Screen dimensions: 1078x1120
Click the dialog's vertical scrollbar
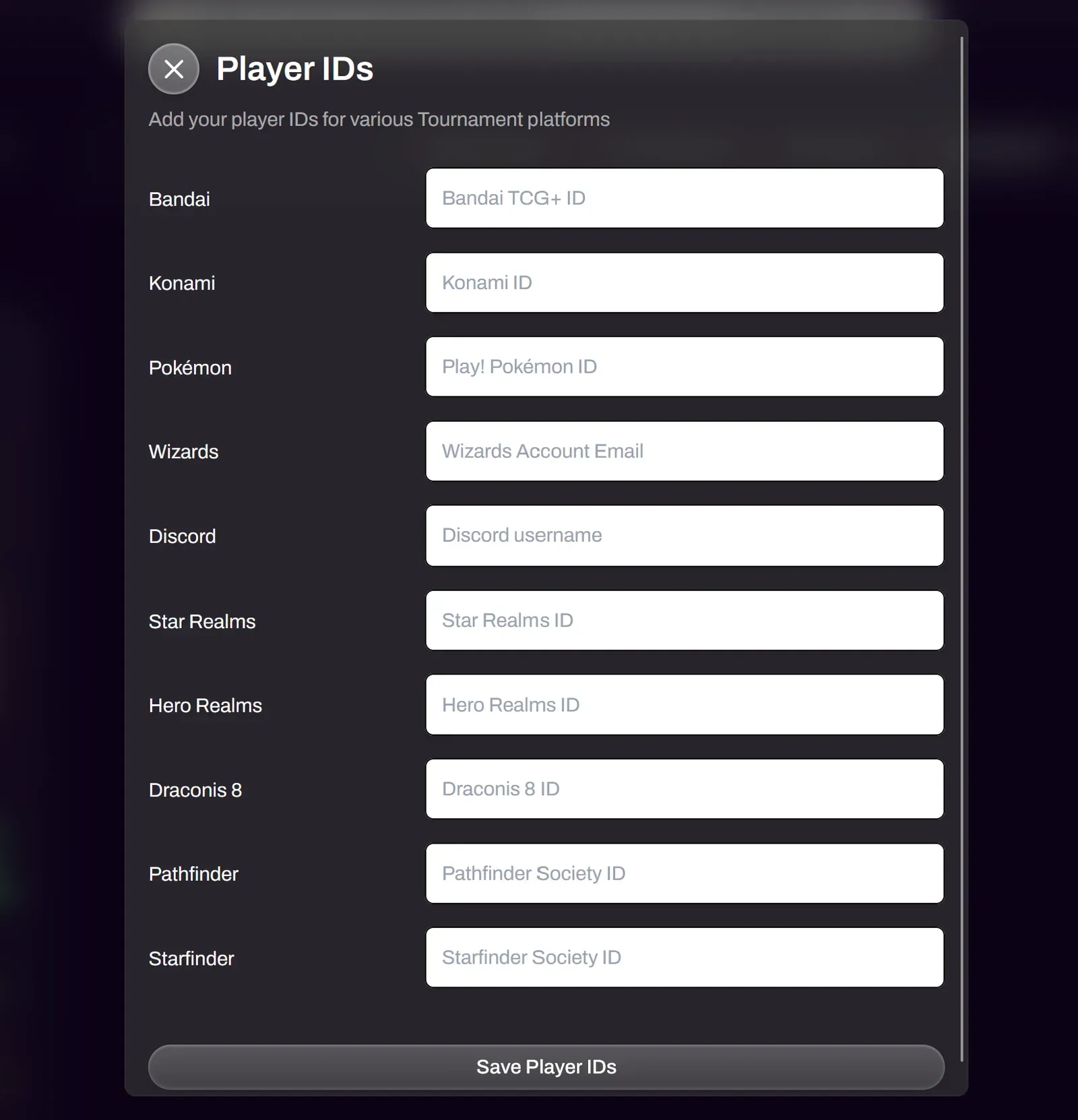(x=961, y=549)
